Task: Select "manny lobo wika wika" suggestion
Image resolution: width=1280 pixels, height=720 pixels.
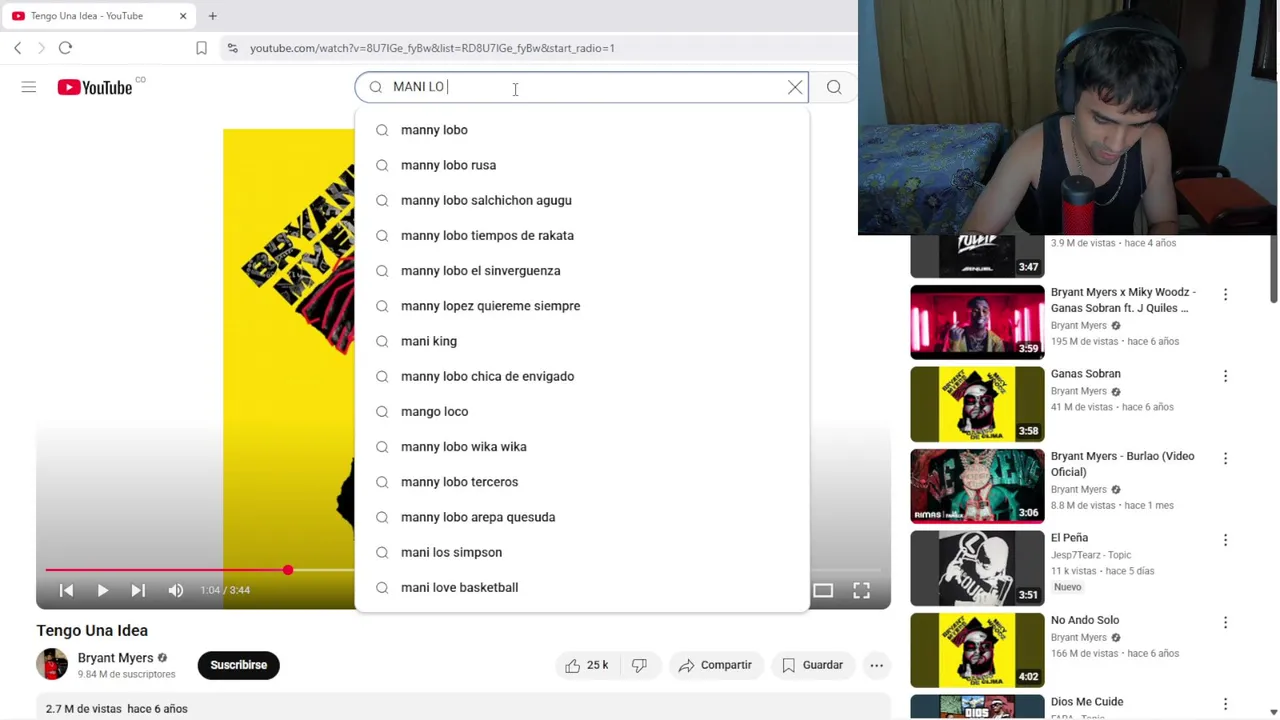Action: (582, 447)
